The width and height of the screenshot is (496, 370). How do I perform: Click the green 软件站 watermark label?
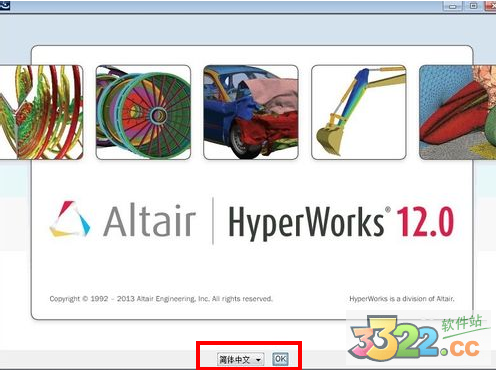click(x=462, y=323)
